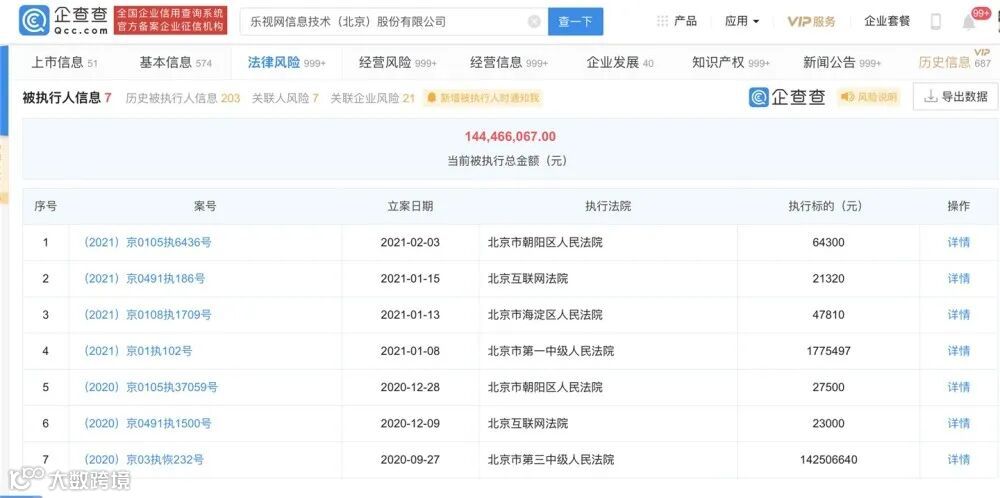
Task: Open the 新闻公告 tab
Action: point(842,62)
